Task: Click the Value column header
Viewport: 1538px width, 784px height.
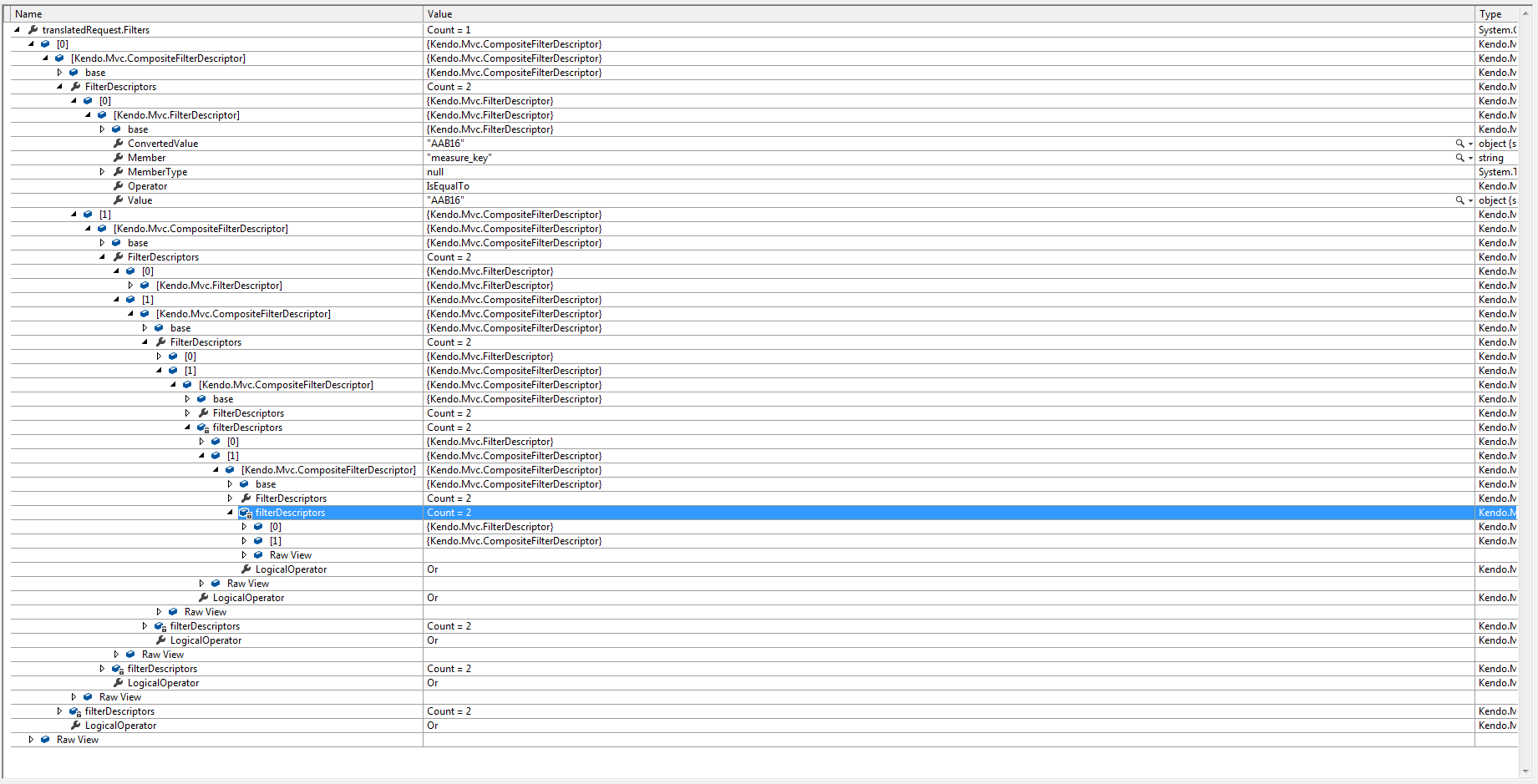Action: click(x=949, y=14)
